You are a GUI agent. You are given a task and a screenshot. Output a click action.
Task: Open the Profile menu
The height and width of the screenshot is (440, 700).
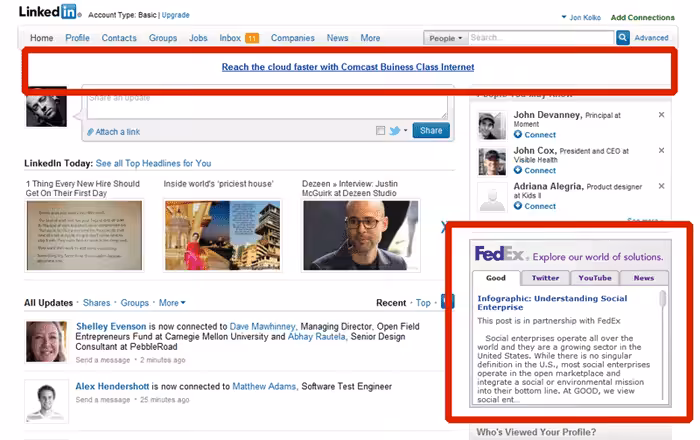(77, 38)
